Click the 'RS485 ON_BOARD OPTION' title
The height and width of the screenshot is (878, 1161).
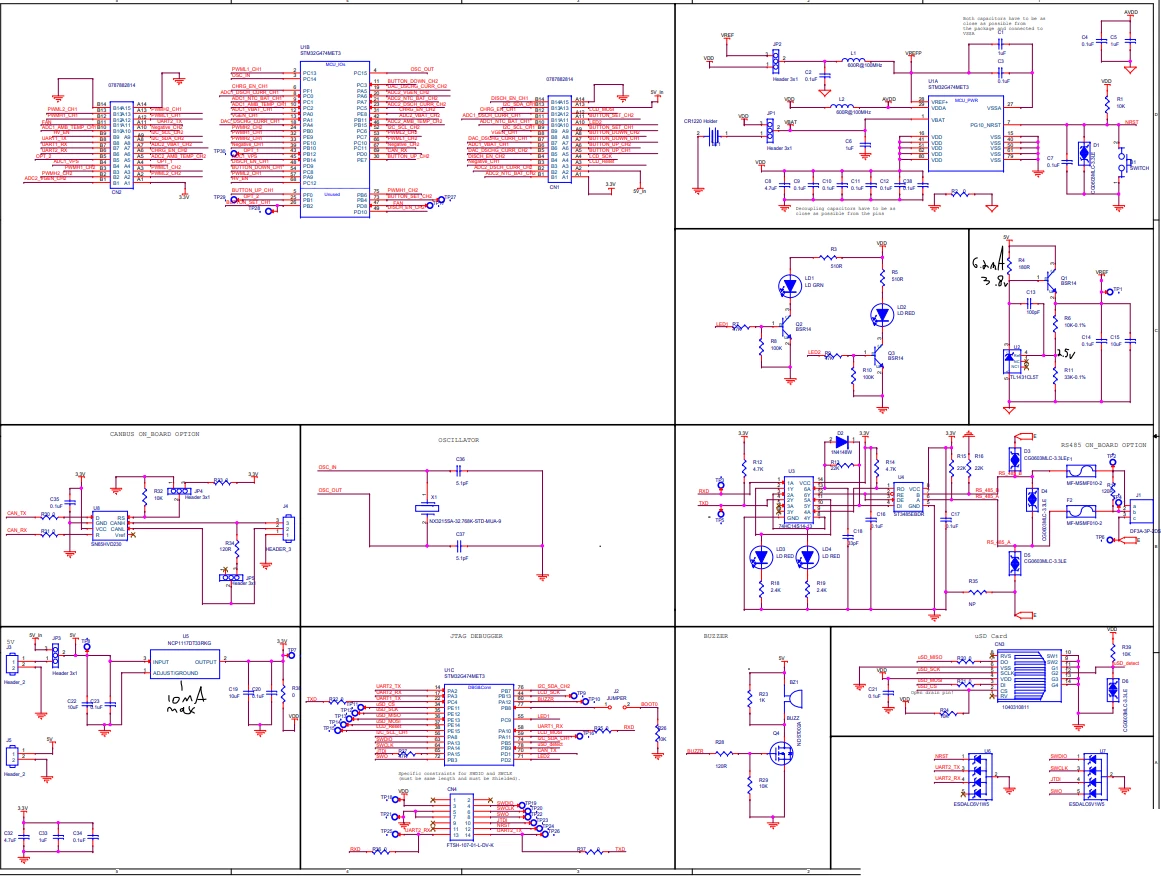[1103, 445]
